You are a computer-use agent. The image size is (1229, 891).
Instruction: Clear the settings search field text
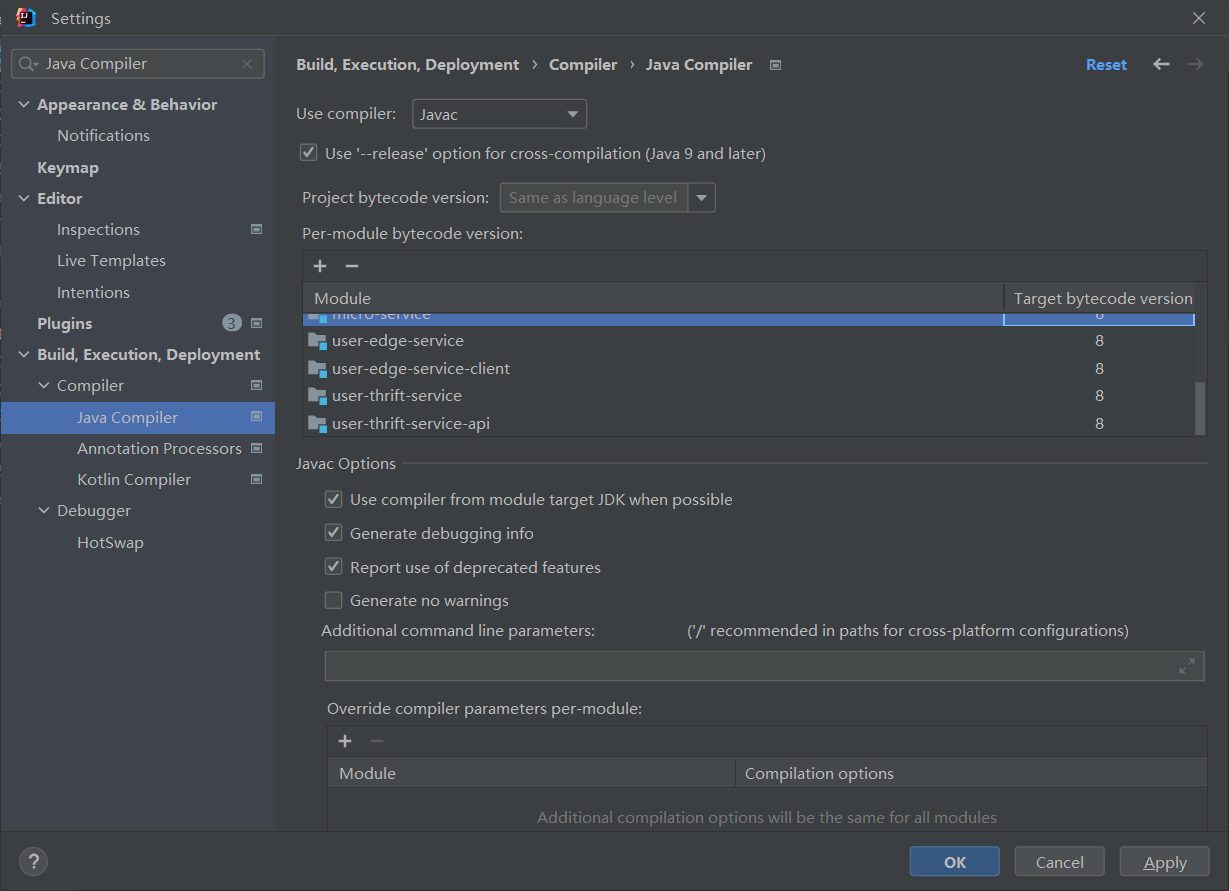coord(247,64)
